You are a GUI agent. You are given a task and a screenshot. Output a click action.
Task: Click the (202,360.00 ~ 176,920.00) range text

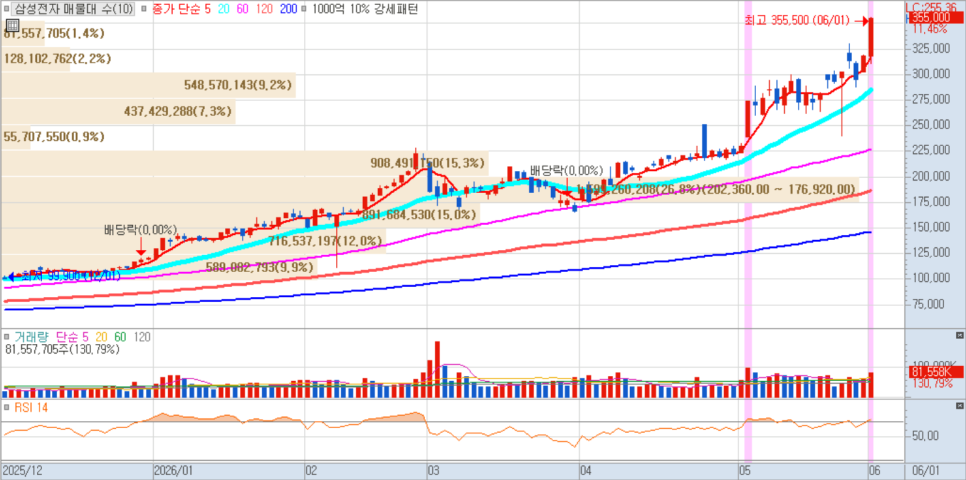tap(779, 190)
